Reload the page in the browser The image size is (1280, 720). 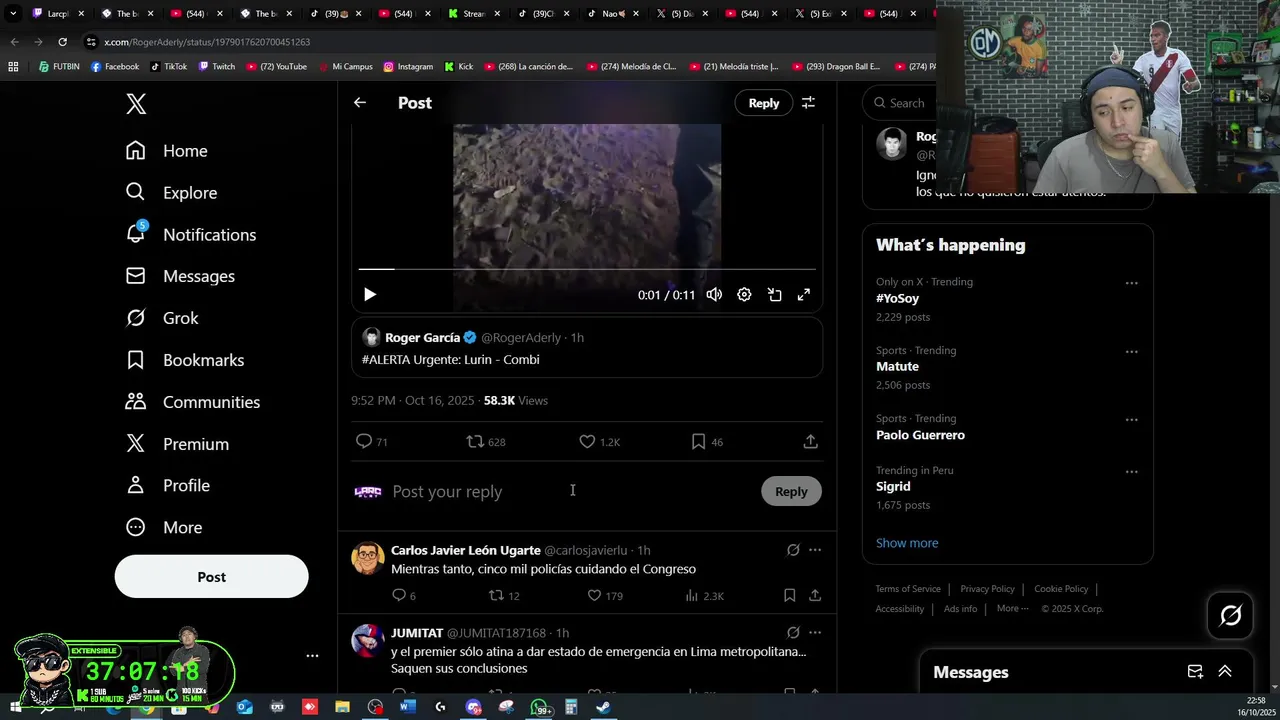click(62, 42)
